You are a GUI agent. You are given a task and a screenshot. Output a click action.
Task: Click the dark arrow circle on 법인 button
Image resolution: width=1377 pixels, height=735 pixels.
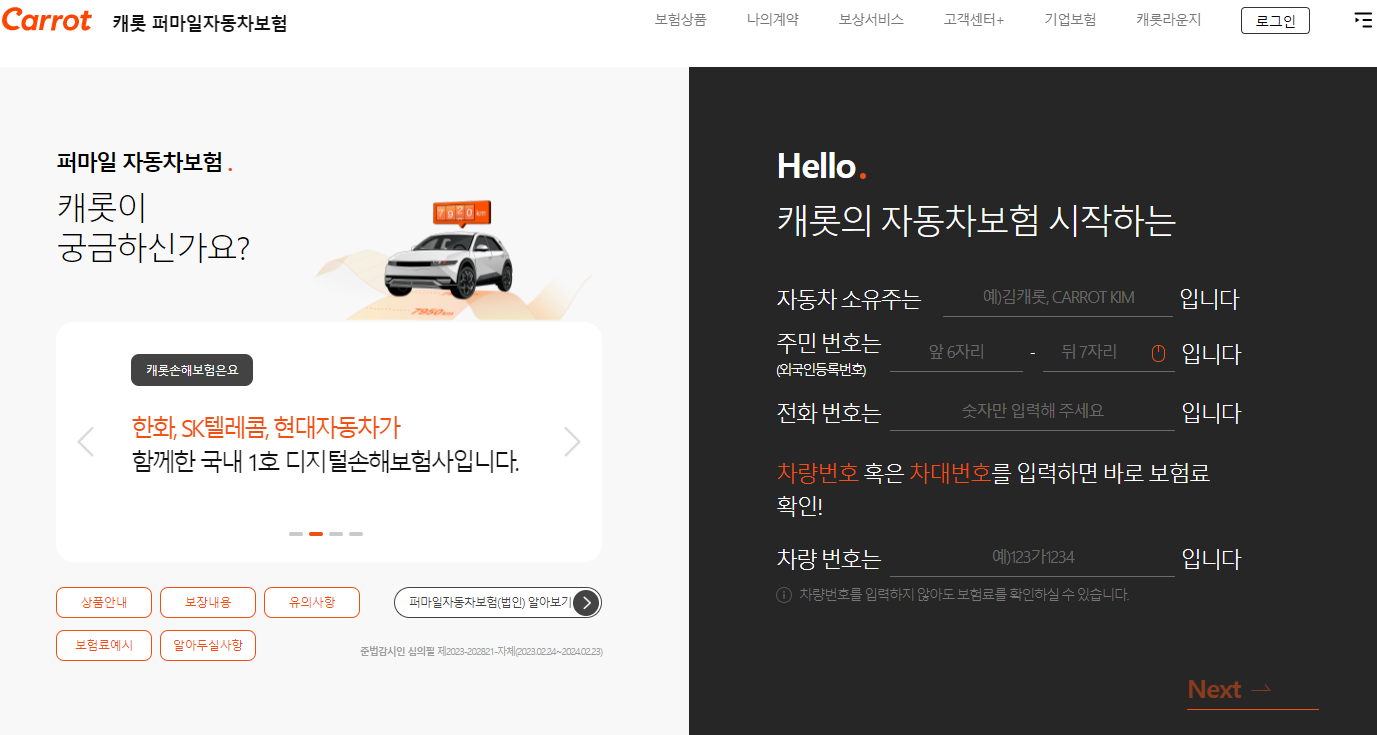pos(587,603)
